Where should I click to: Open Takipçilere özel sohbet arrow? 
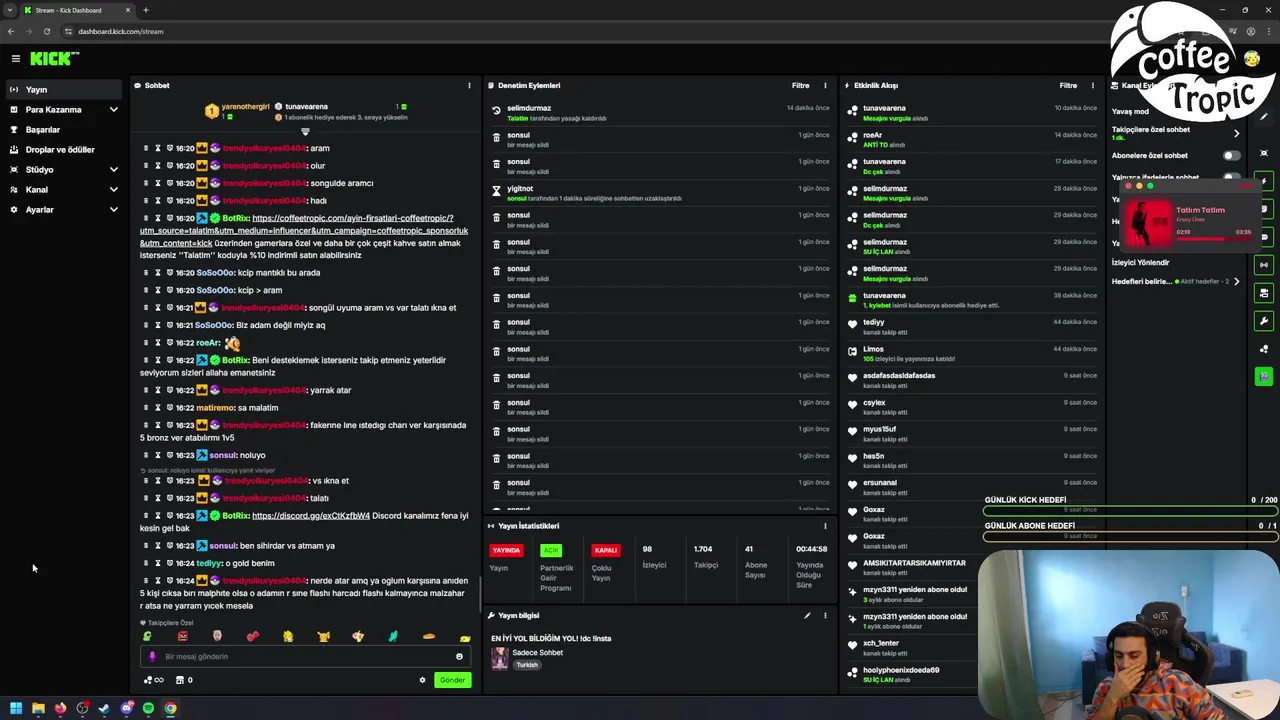pos(1236,133)
